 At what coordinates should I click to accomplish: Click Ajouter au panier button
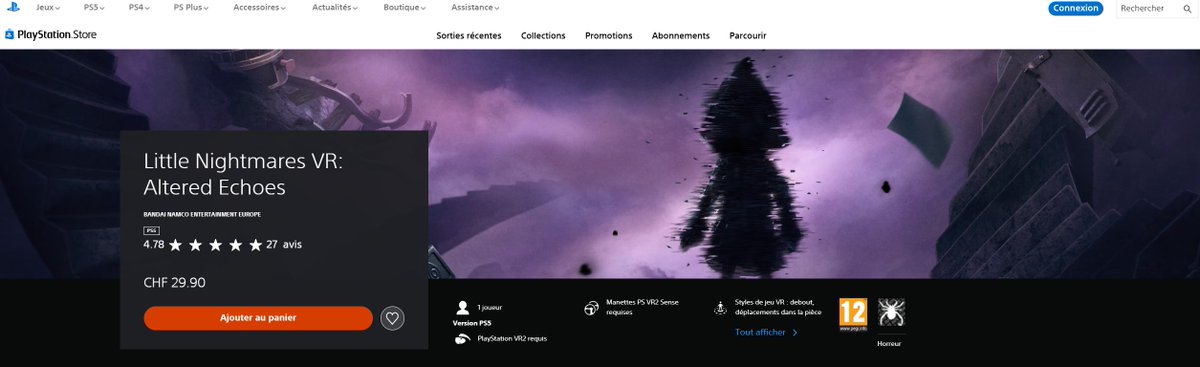point(258,318)
